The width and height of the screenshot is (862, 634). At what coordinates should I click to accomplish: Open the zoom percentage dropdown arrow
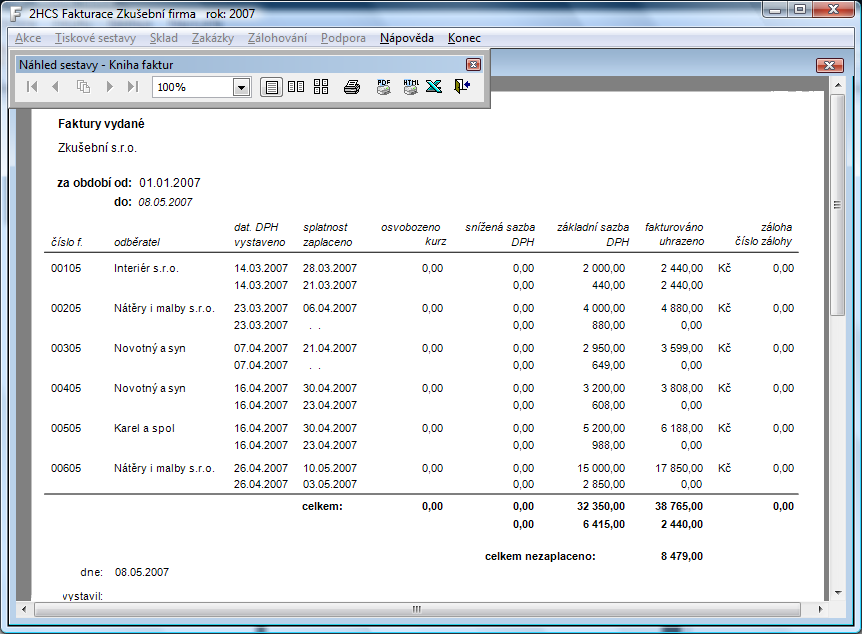tap(241, 87)
